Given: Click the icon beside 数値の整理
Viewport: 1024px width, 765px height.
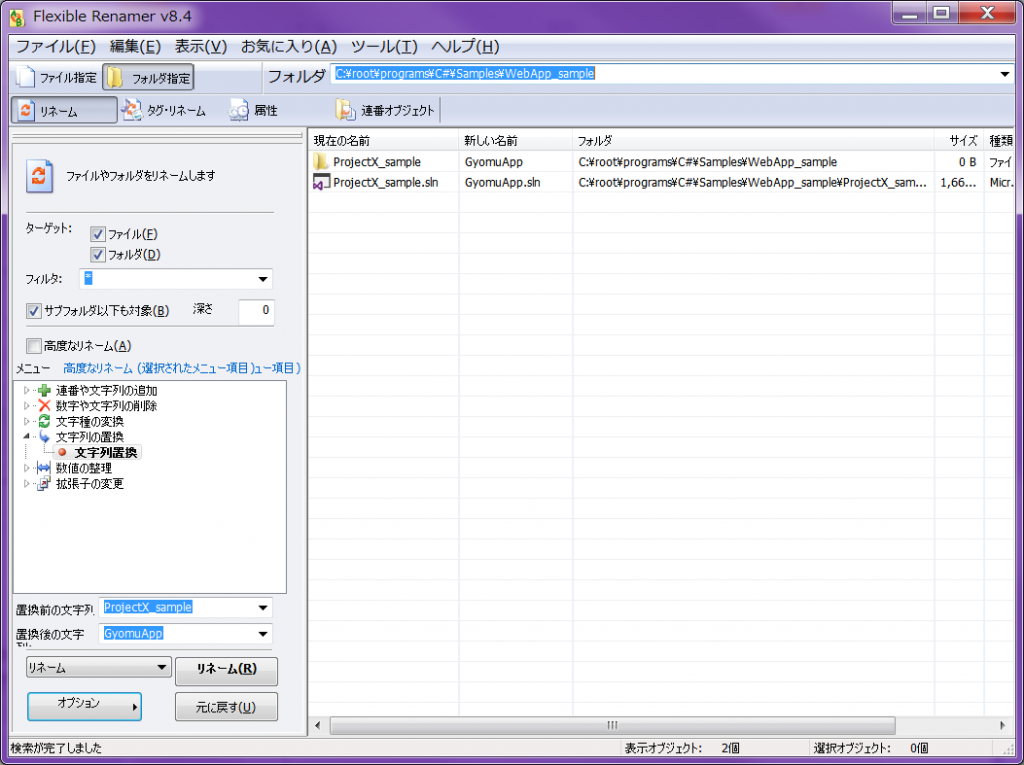Looking at the screenshot, I should coord(44,468).
